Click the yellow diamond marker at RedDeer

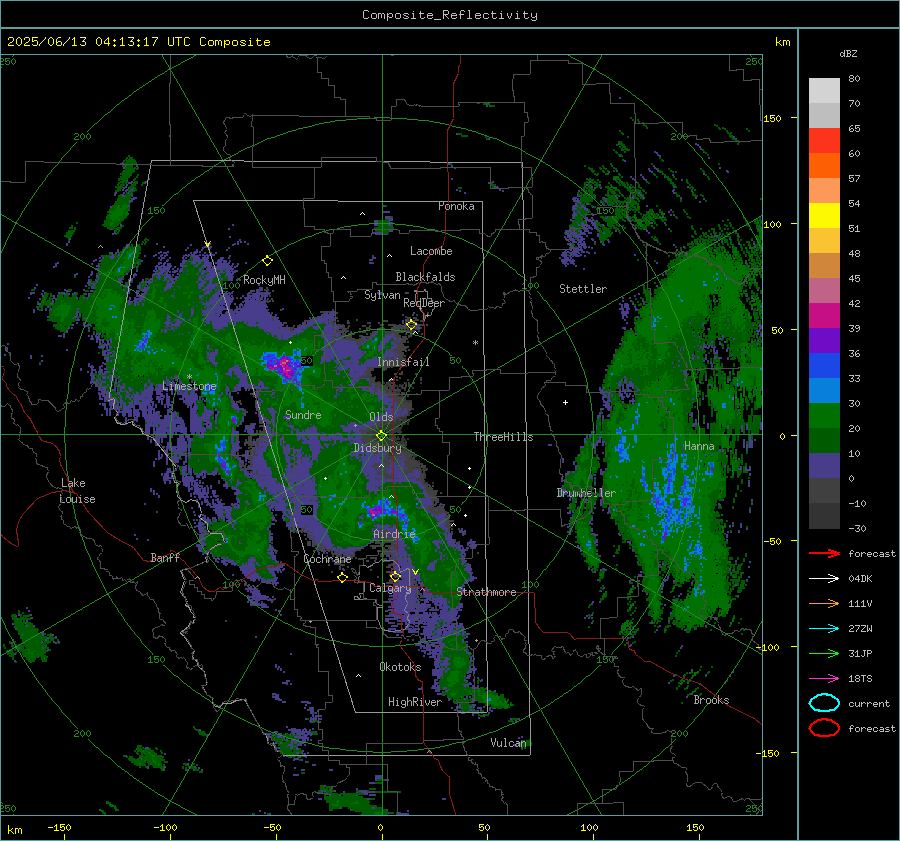(x=412, y=325)
